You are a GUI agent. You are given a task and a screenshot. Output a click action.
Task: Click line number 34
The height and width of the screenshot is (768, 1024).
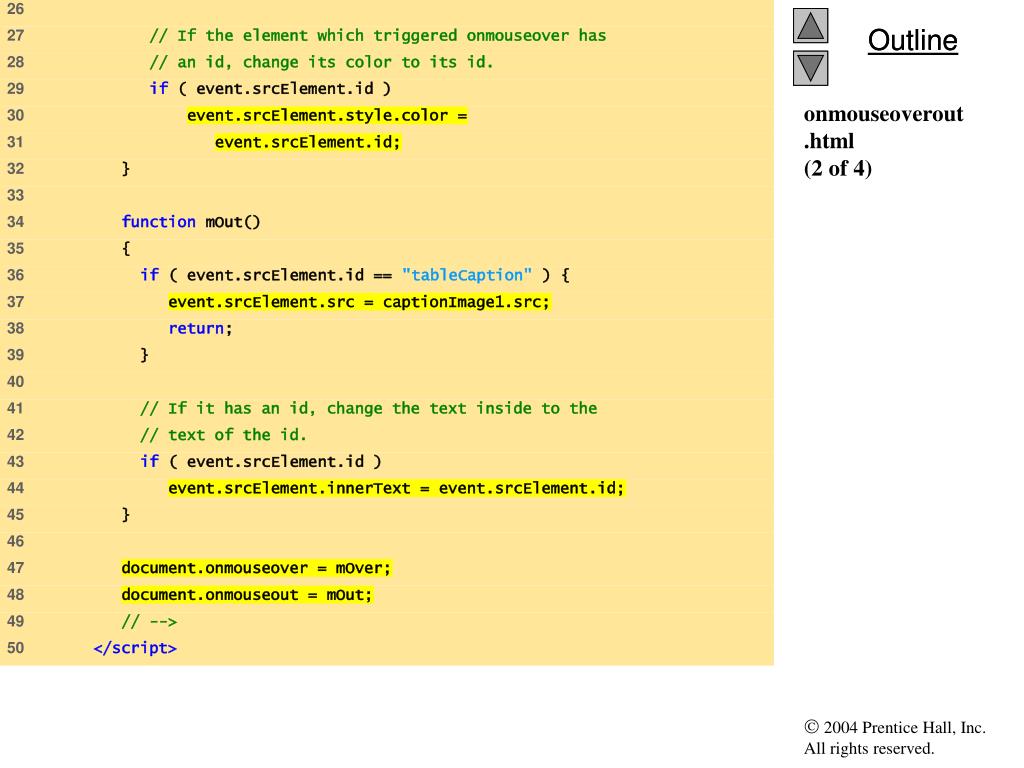tap(16, 222)
